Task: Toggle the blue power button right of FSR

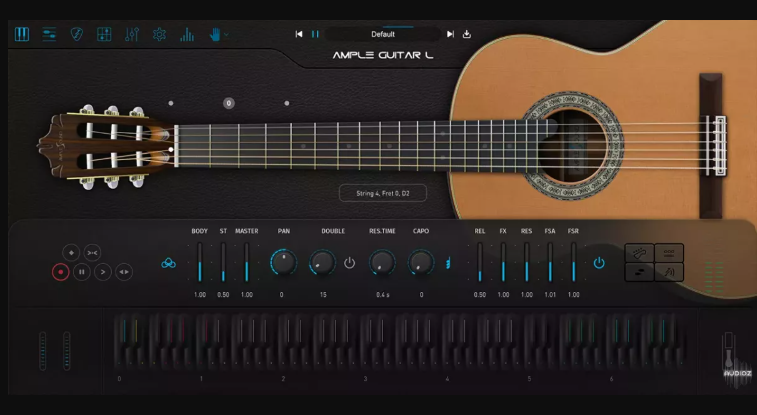Action: (x=599, y=263)
